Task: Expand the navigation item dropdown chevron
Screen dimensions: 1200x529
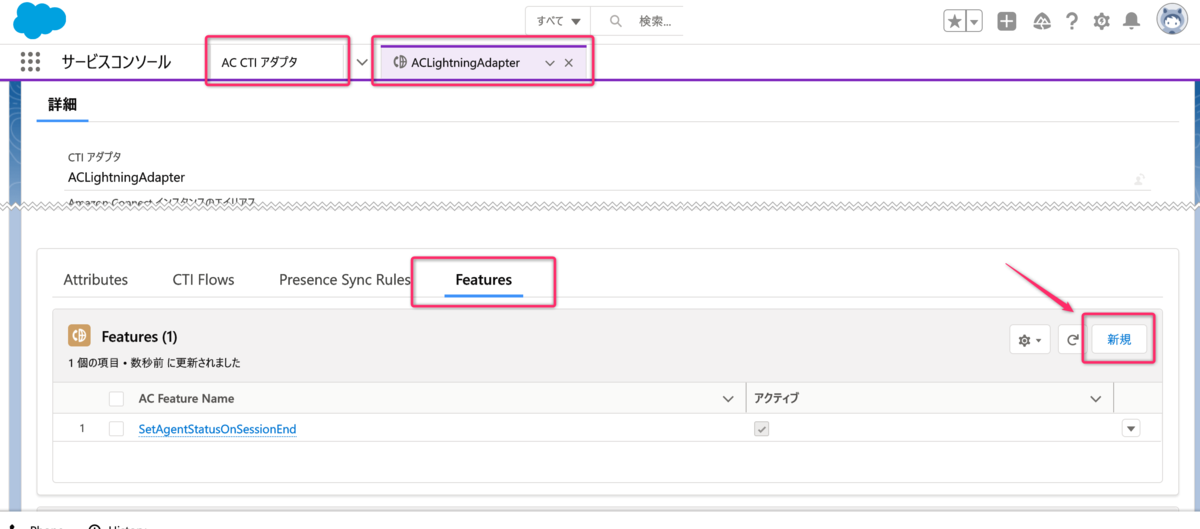Action: [362, 62]
